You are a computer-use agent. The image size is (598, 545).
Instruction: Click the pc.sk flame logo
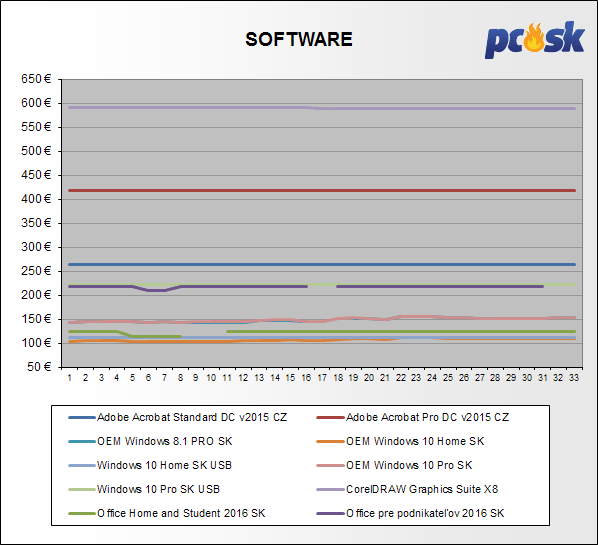pyautogui.click(x=534, y=40)
